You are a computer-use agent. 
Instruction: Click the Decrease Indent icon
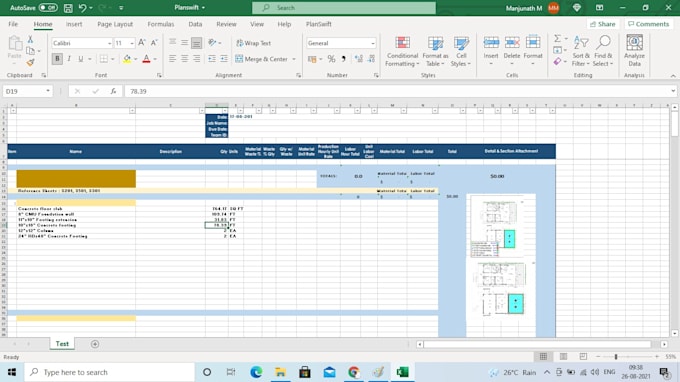coord(212,59)
